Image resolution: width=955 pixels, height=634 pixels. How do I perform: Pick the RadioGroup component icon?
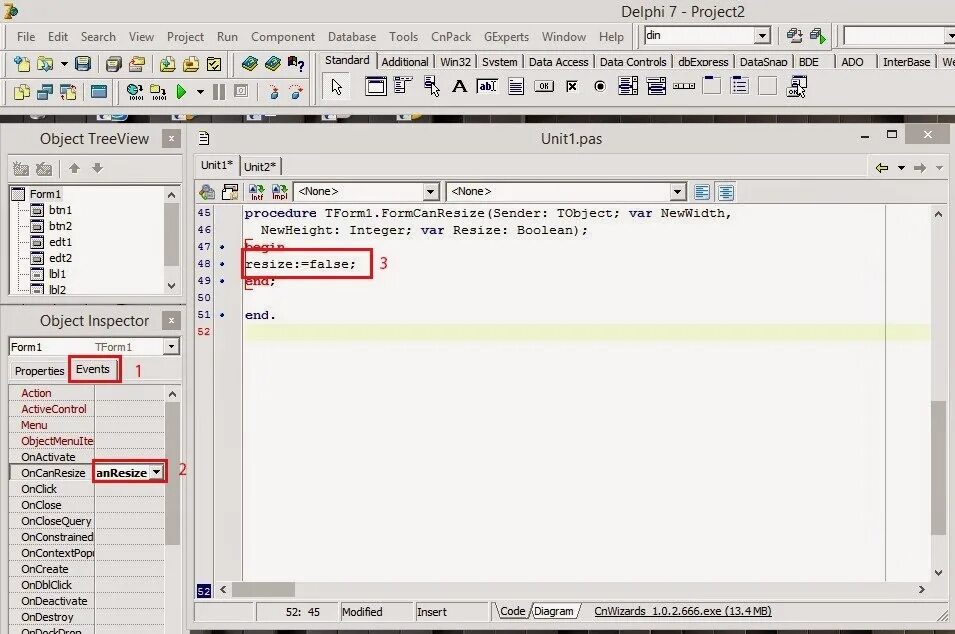point(739,85)
